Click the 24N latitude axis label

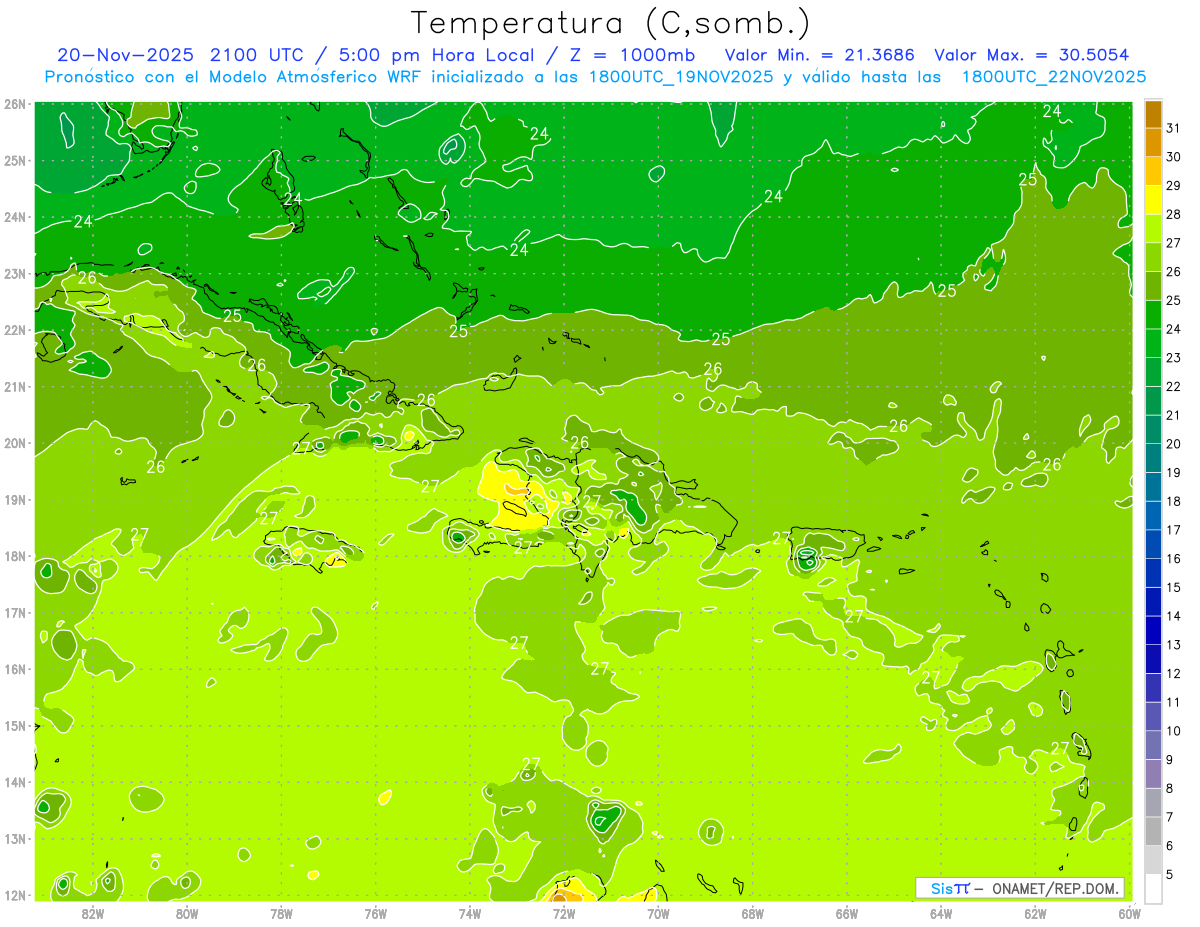pos(15,217)
